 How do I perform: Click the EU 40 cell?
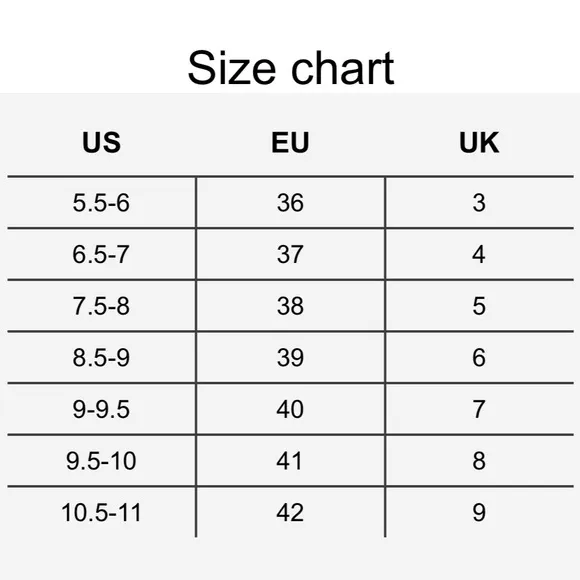point(290,409)
